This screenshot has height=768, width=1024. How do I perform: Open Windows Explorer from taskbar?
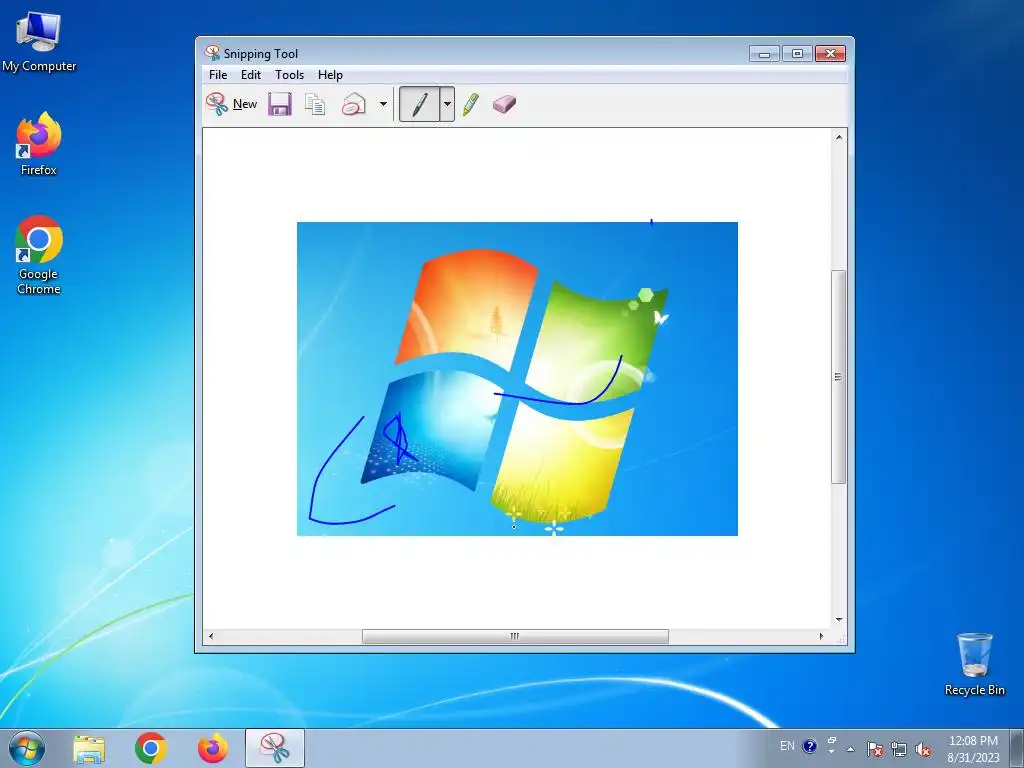click(89, 748)
